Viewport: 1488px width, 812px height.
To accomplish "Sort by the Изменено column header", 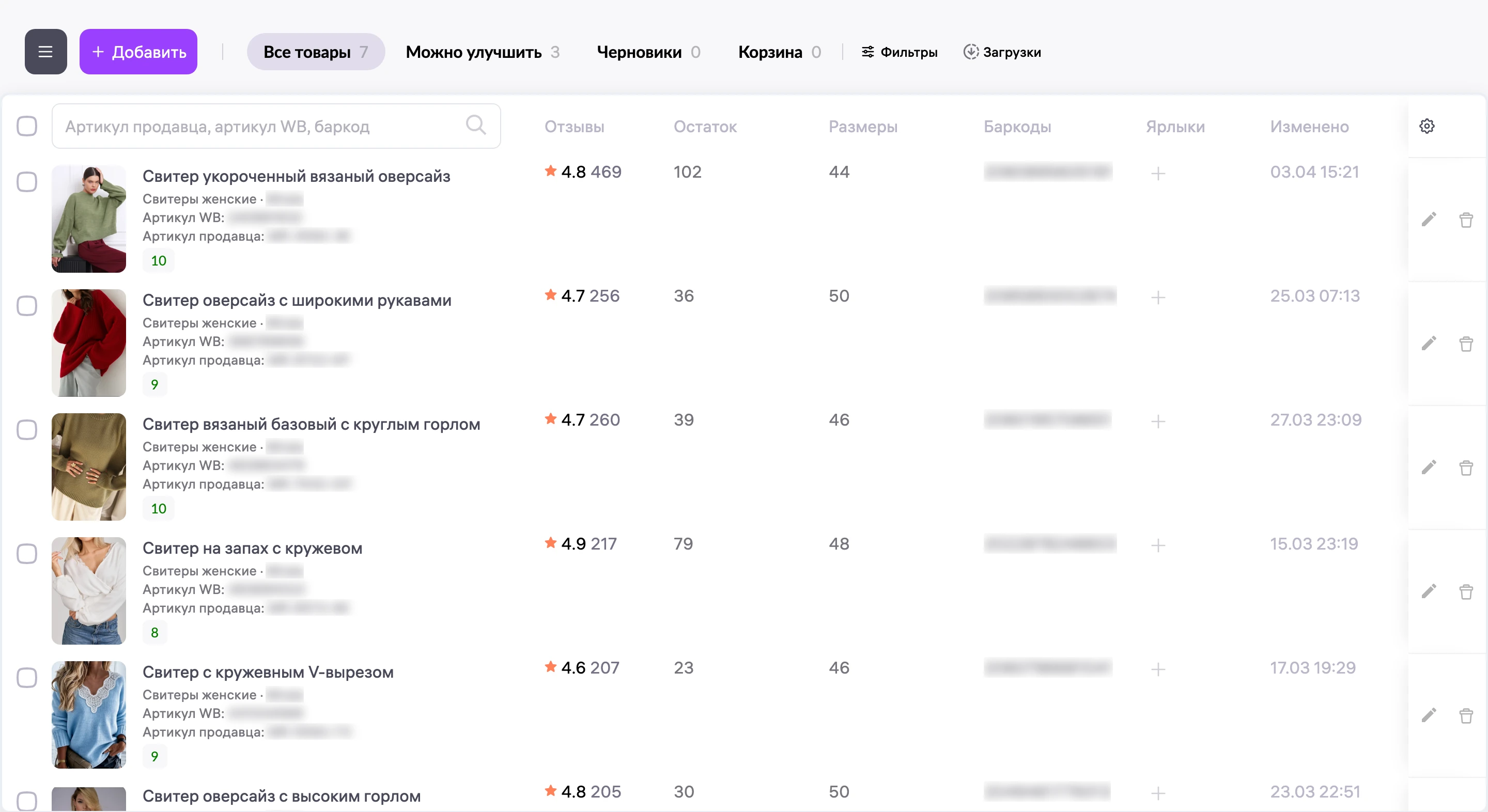I will pos(1310,127).
